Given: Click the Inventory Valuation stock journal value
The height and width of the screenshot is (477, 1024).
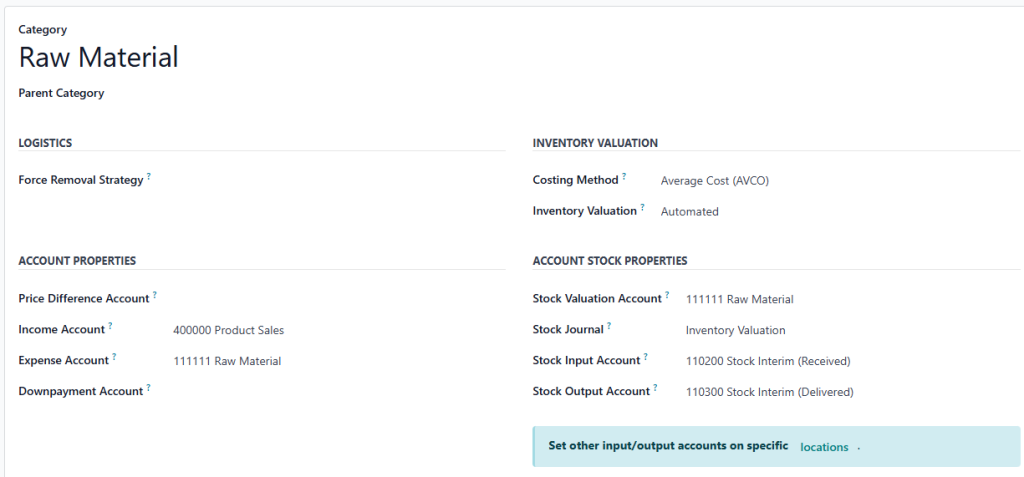Looking at the screenshot, I should [735, 330].
